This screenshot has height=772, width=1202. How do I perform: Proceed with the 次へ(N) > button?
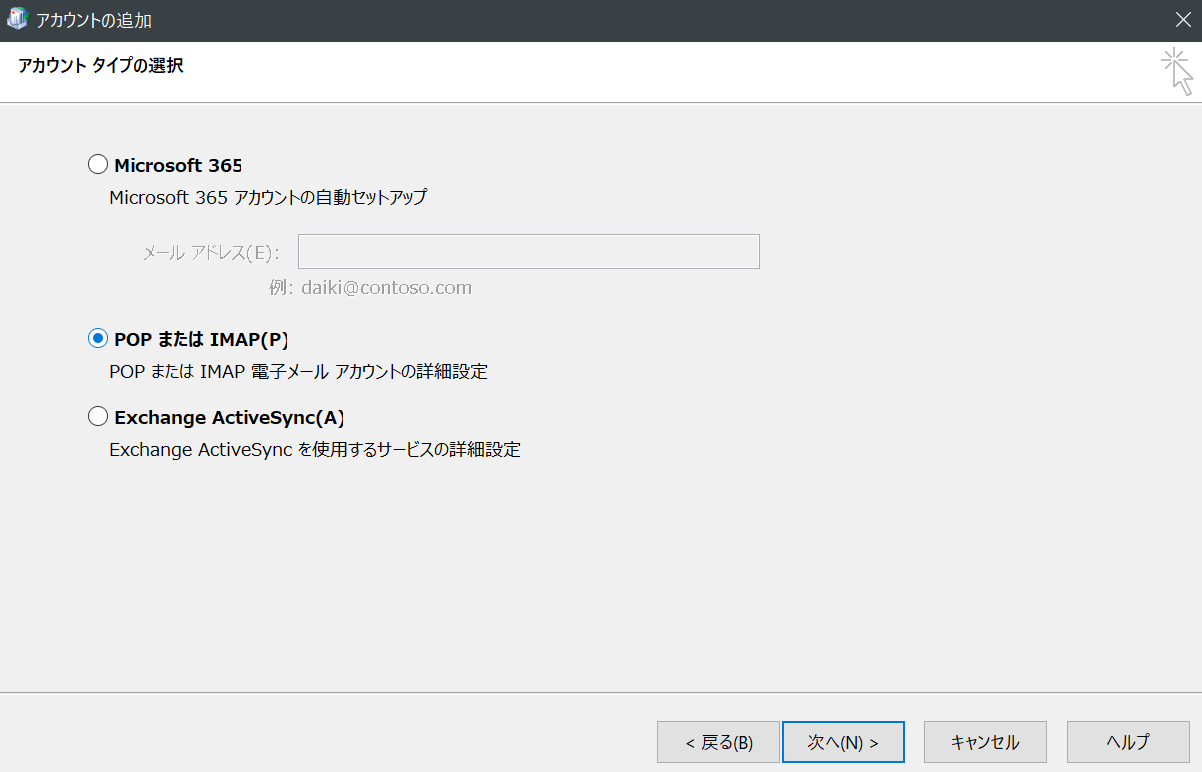click(843, 742)
